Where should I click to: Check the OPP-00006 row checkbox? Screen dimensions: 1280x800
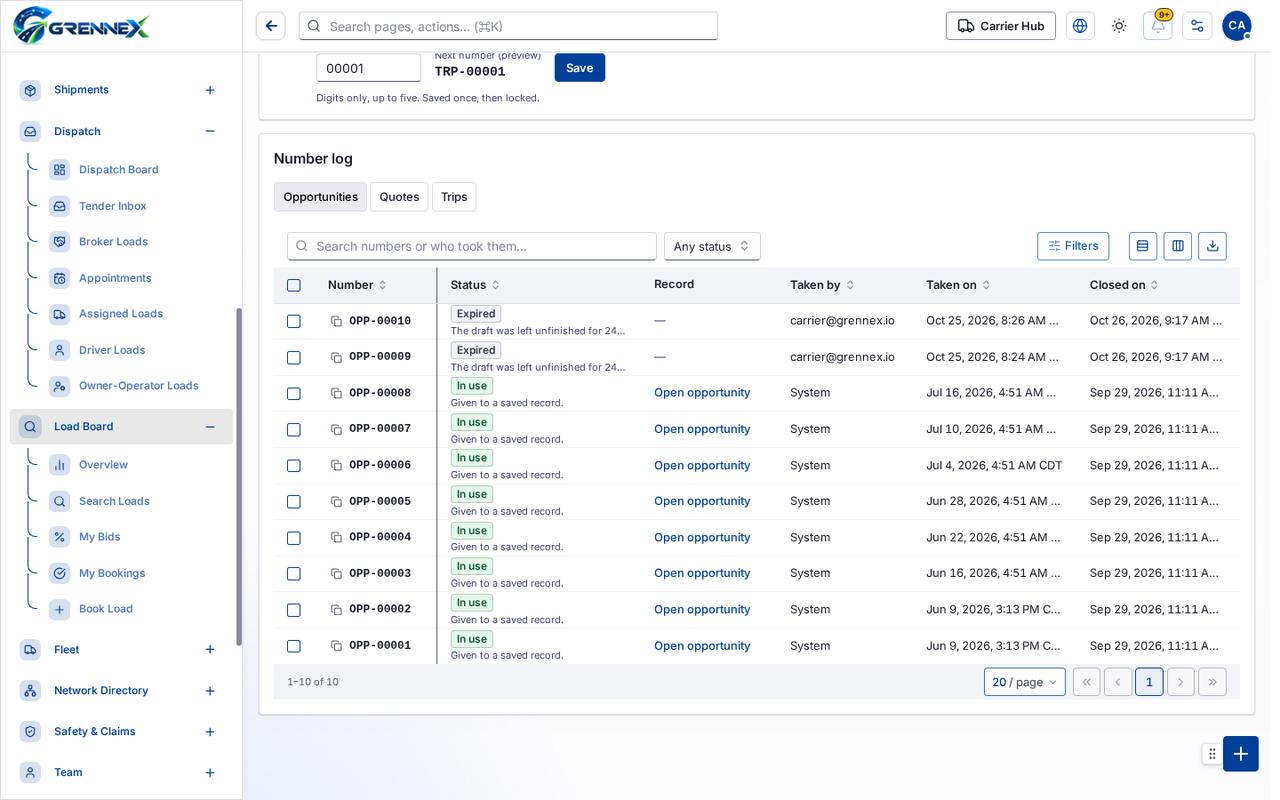point(294,466)
